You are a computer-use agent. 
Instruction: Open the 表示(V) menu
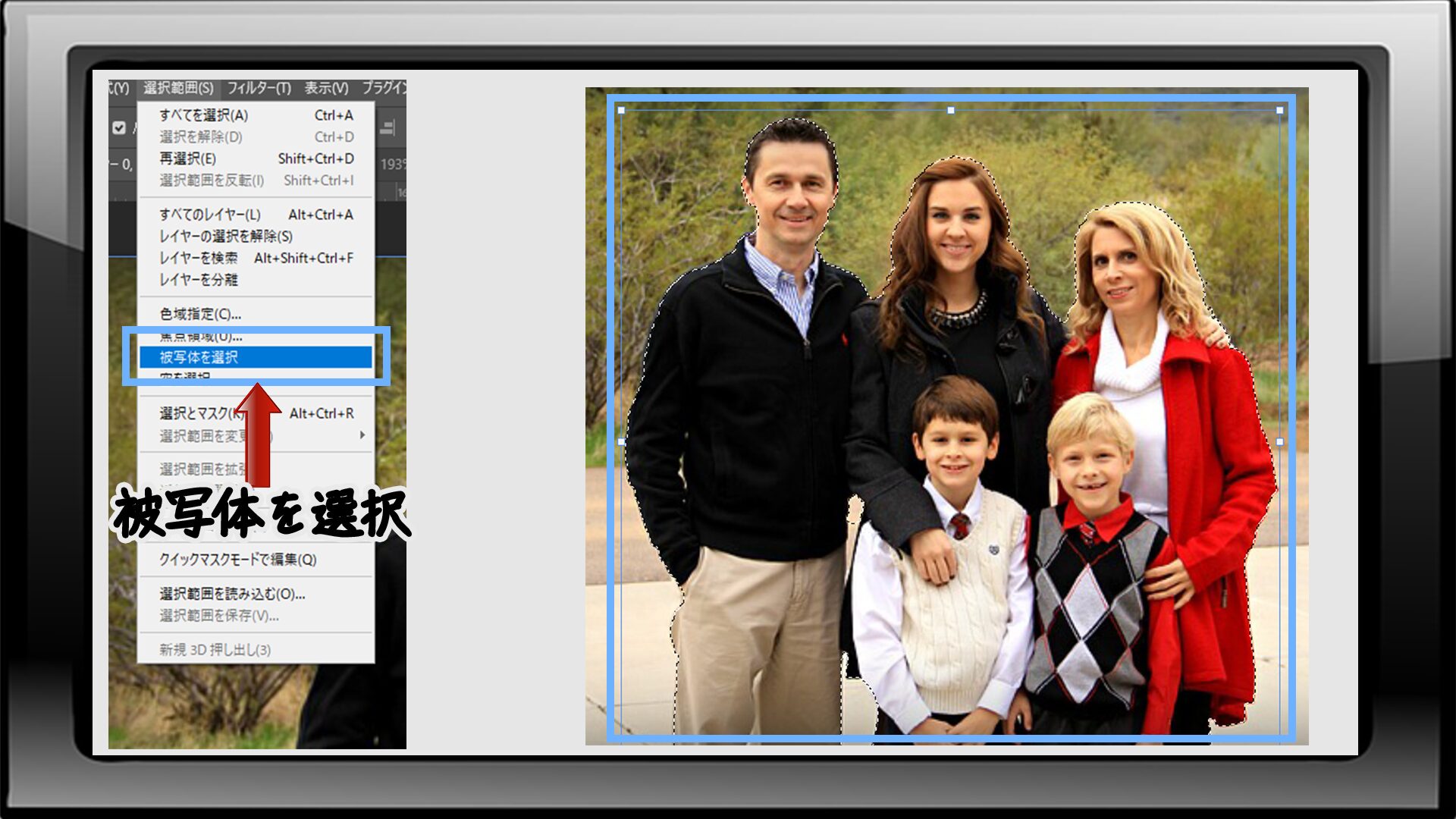(326, 88)
